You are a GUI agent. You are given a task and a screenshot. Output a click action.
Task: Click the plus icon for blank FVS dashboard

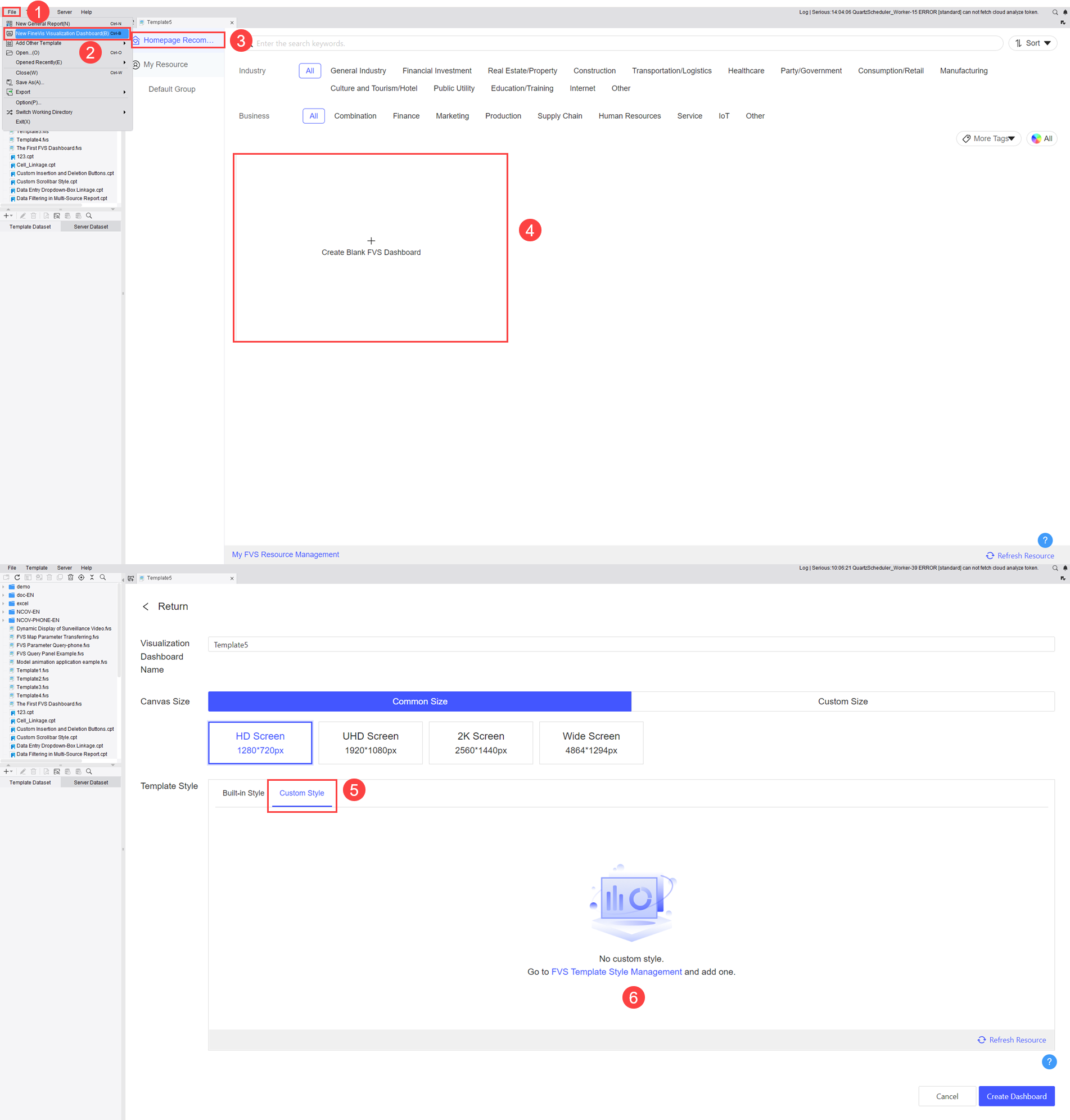[371, 241]
